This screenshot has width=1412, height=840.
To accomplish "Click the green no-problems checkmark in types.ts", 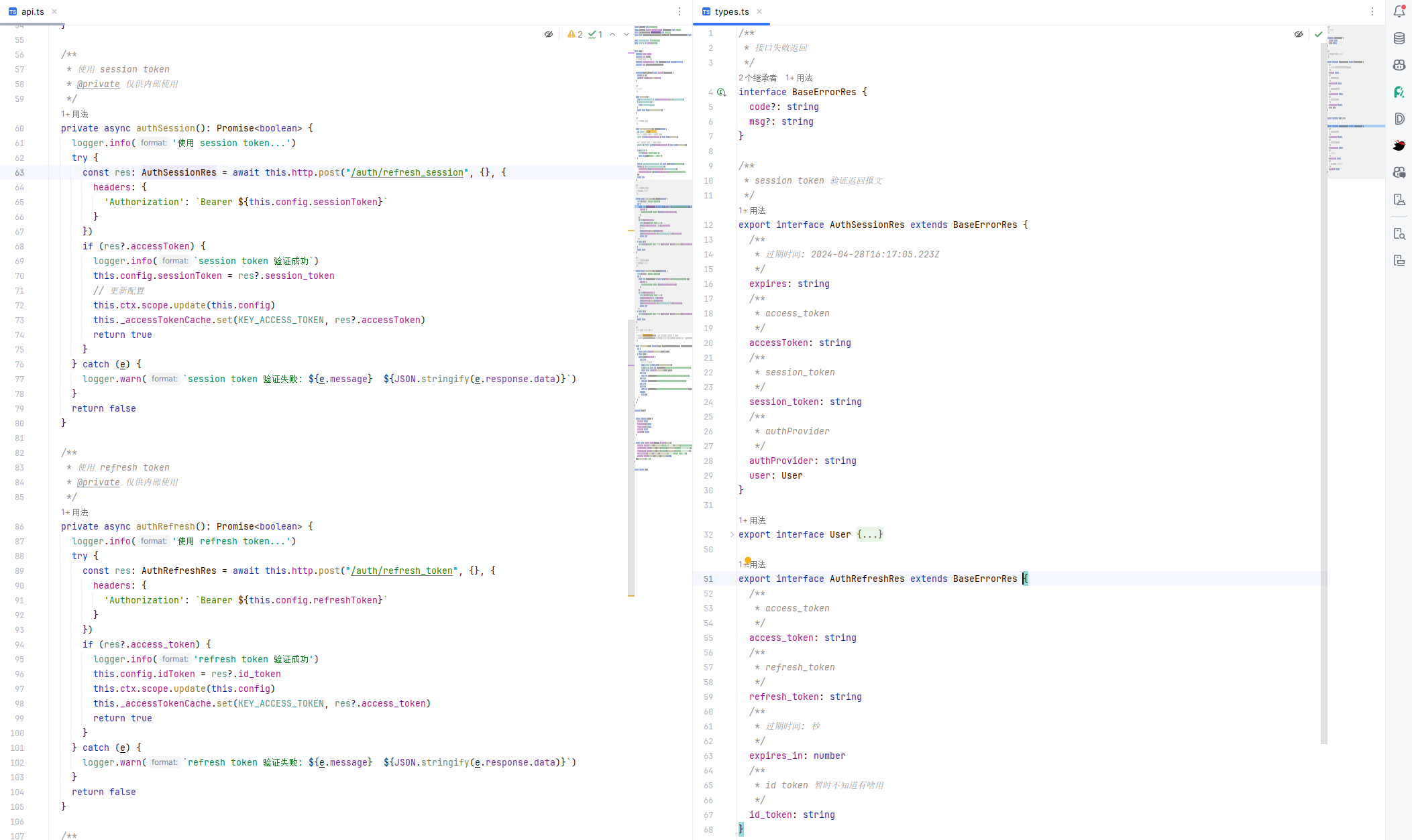I will 1318,34.
